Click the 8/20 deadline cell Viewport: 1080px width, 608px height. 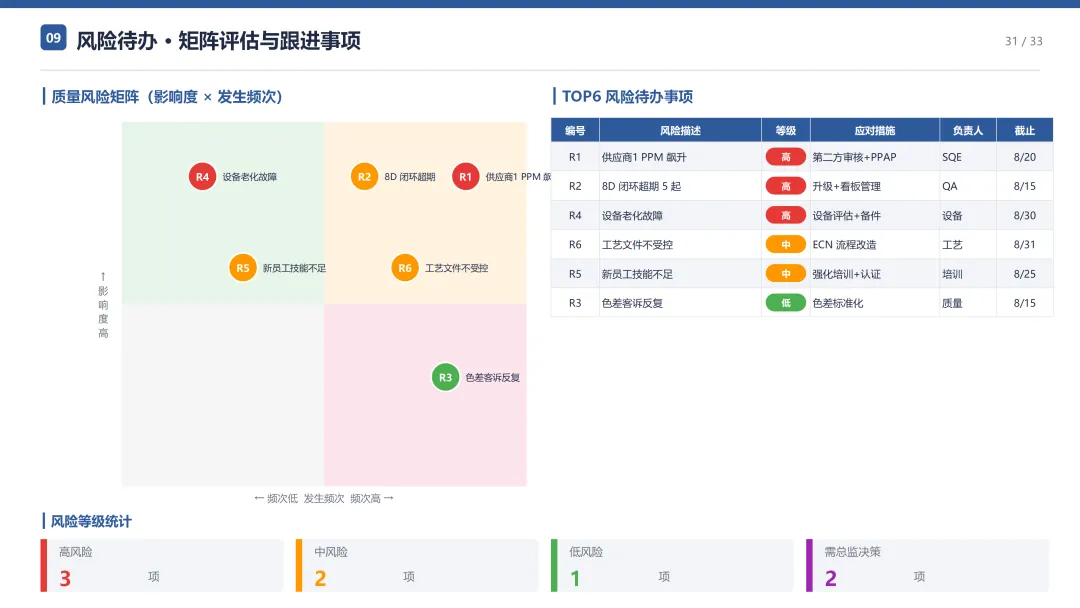coord(1024,157)
